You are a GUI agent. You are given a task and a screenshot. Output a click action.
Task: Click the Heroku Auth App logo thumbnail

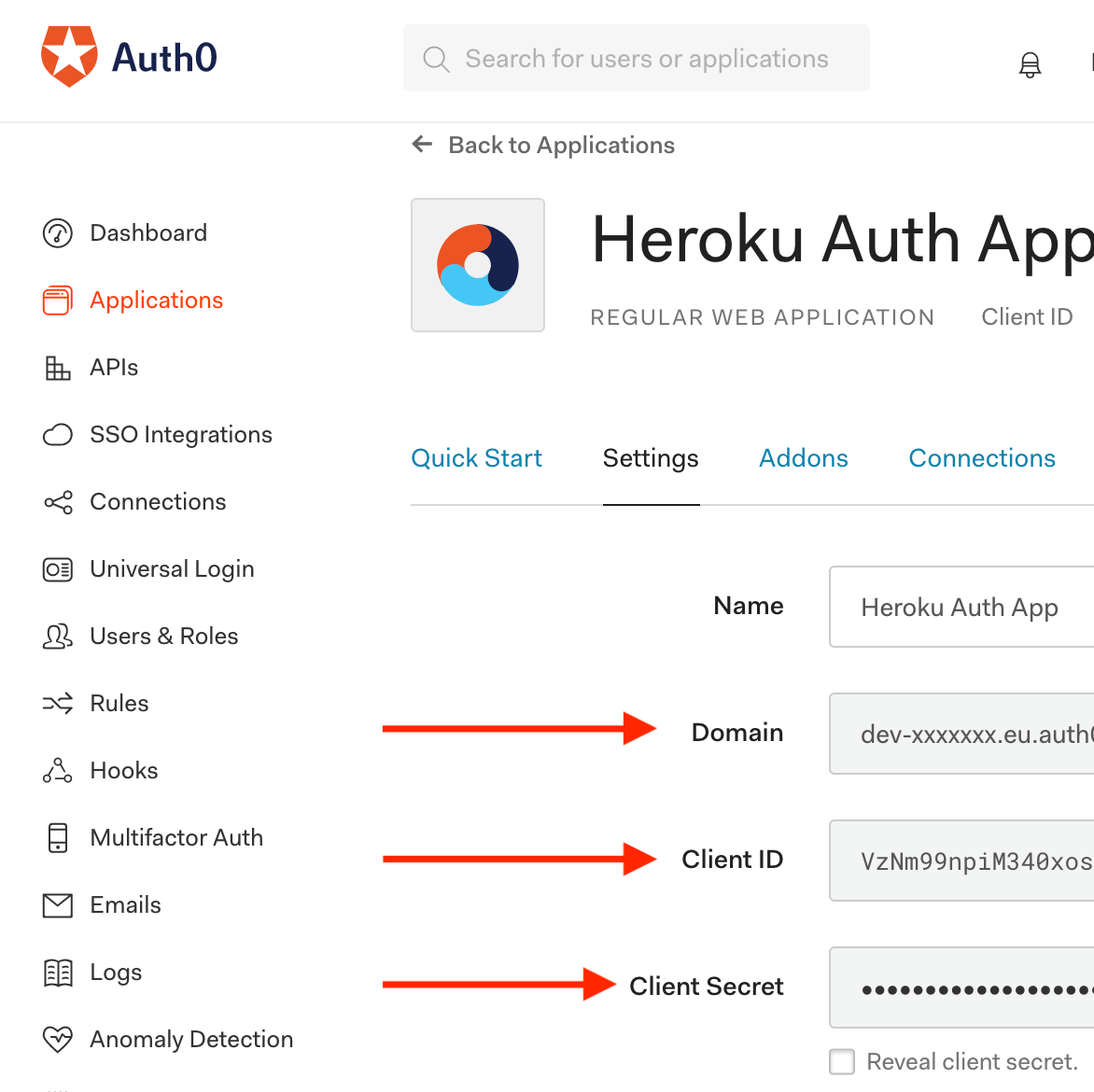(478, 265)
